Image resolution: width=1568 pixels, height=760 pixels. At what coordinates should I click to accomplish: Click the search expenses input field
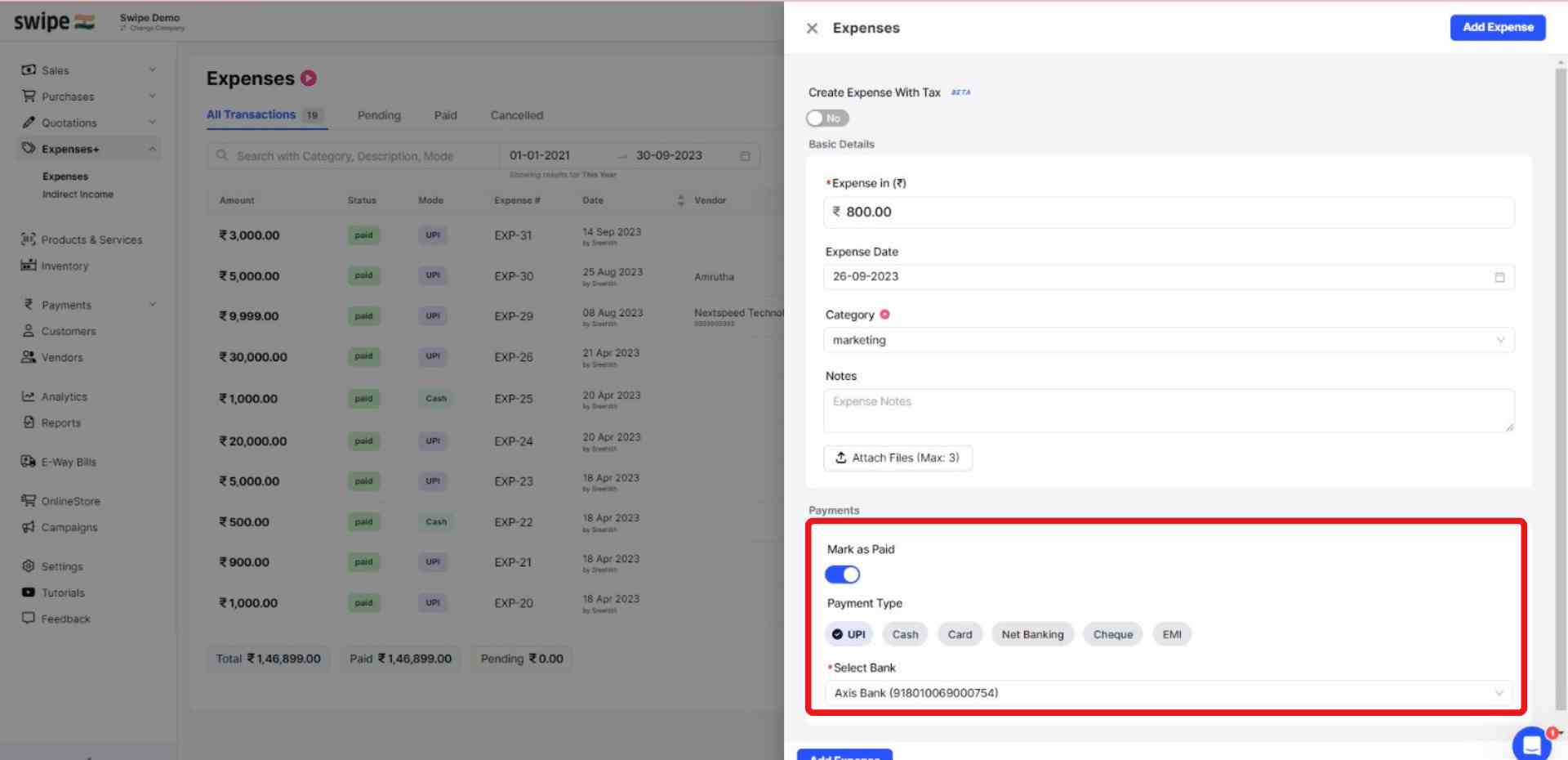point(353,155)
